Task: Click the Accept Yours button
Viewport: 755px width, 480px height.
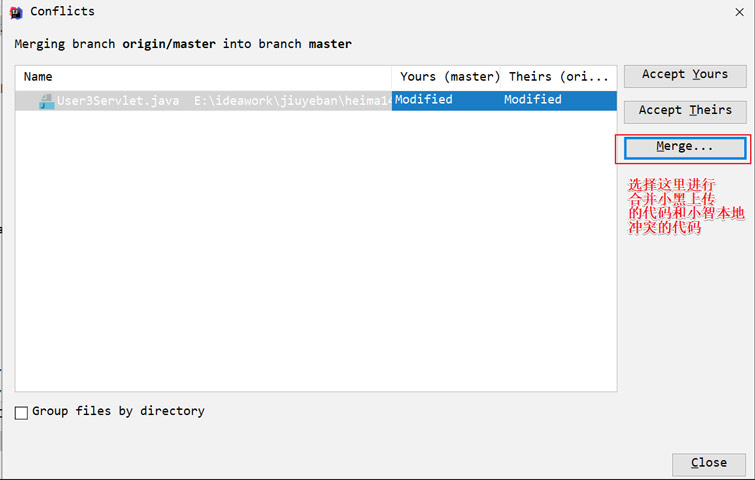Action: [685, 76]
